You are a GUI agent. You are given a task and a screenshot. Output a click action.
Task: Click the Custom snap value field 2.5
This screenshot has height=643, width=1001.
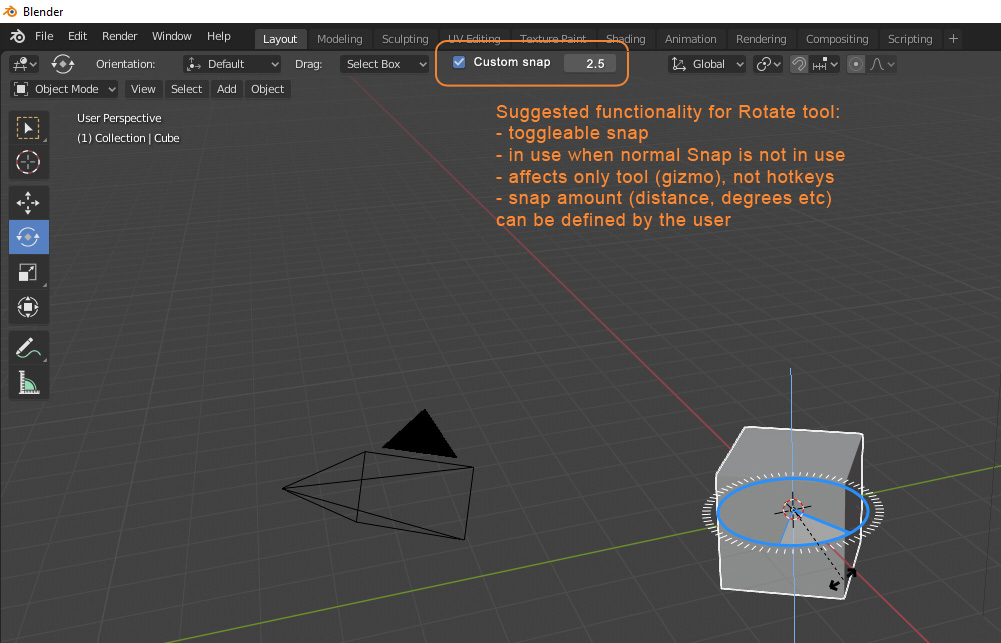[x=591, y=63]
